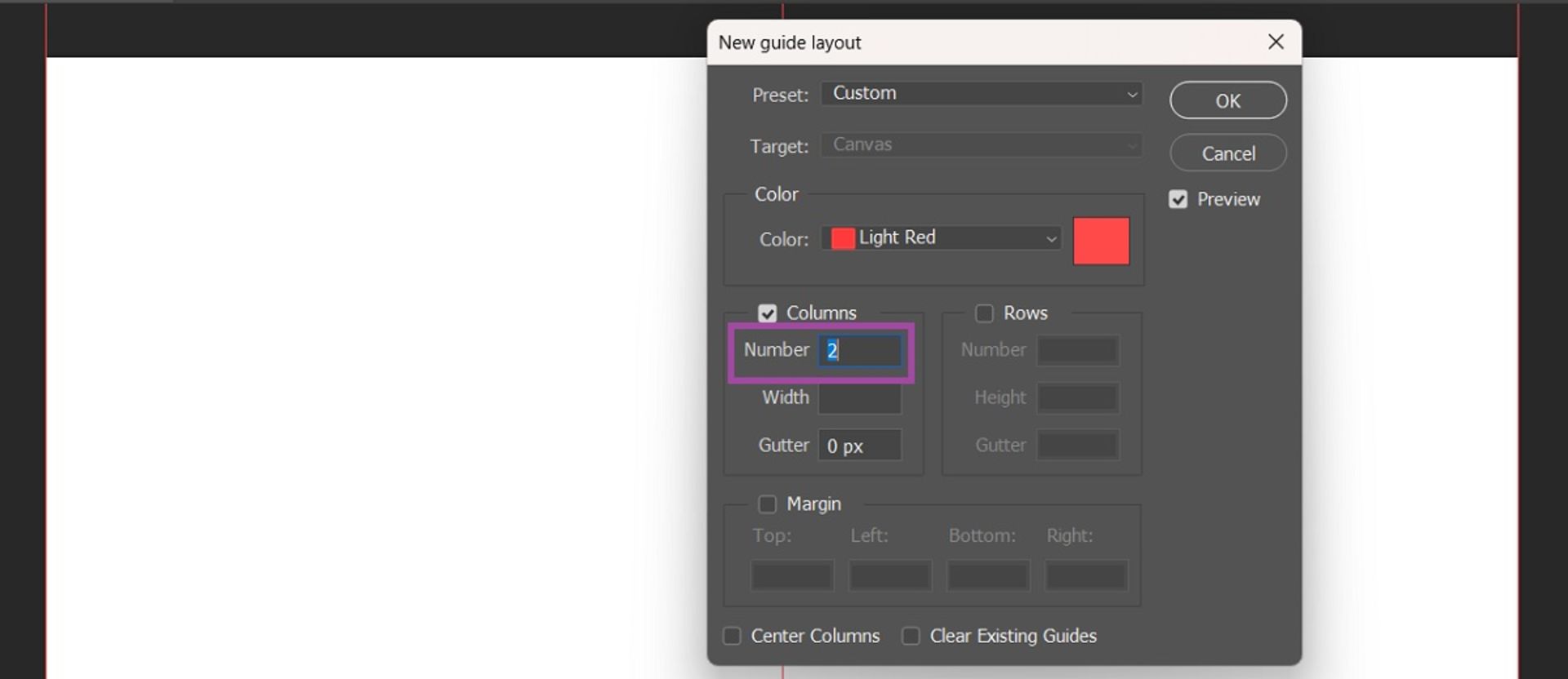Click the Margin Right input field
1568x679 pixels.
pyautogui.click(x=1085, y=575)
